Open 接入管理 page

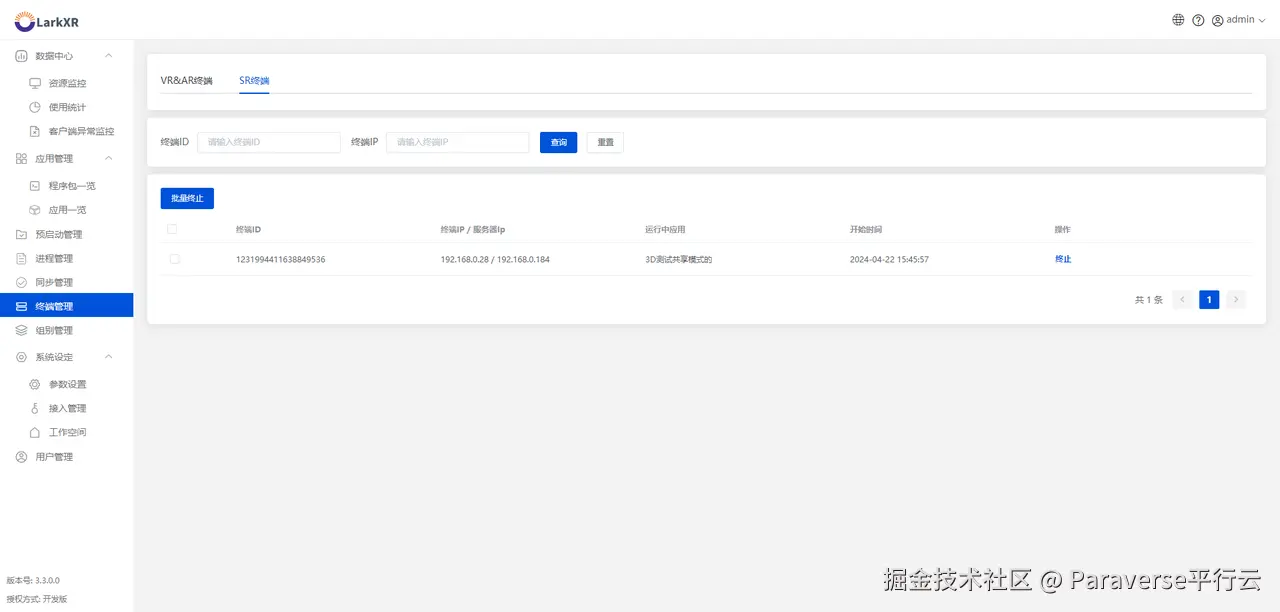(x=67, y=409)
